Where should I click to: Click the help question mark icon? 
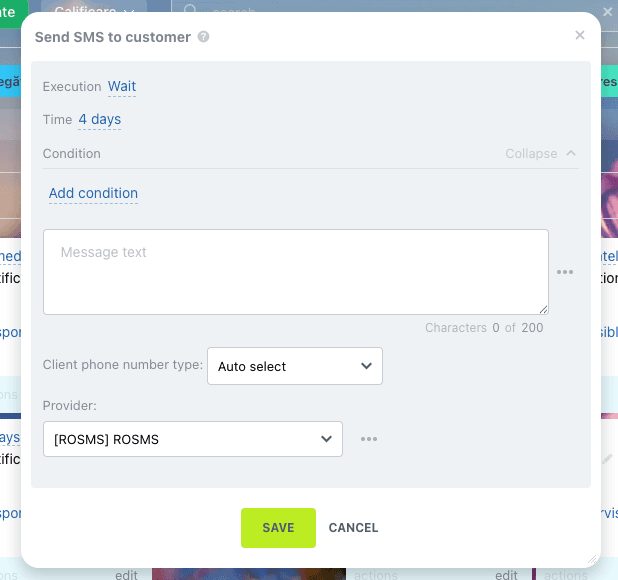point(204,37)
